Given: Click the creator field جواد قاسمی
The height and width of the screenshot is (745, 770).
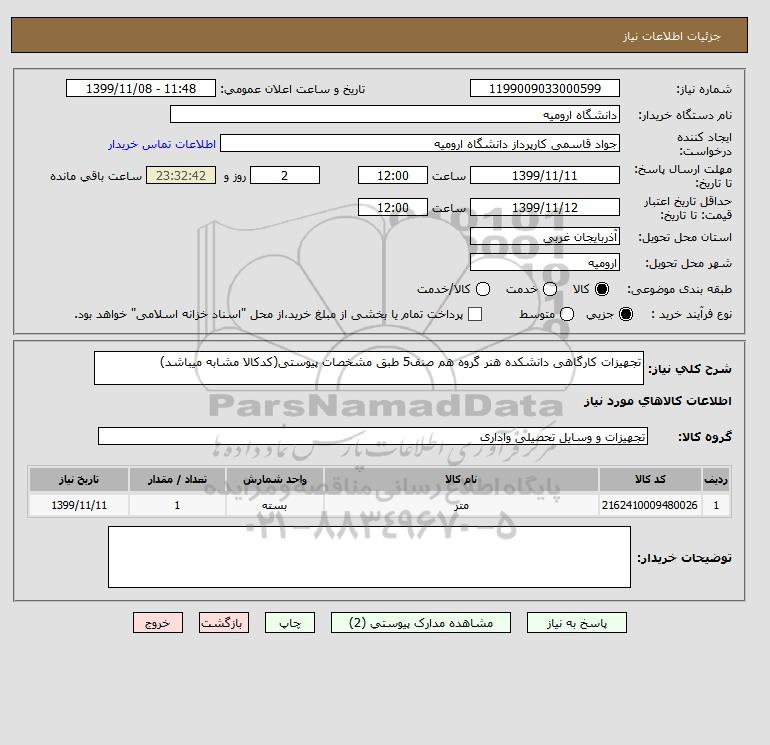Looking at the screenshot, I should (x=420, y=143).
